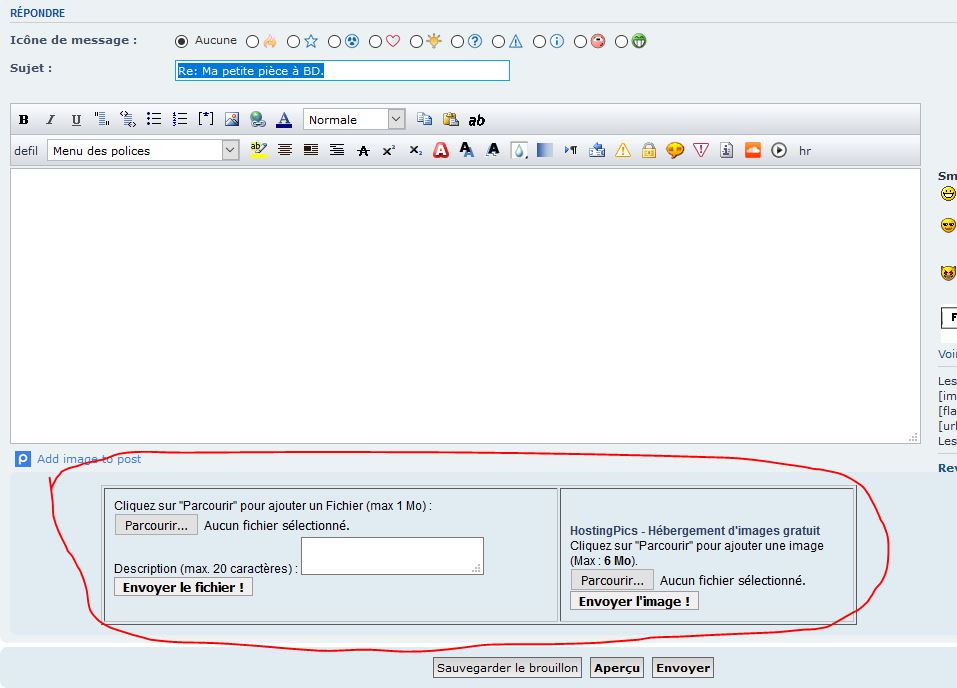Click the orange speech bubble icon

tap(674, 150)
